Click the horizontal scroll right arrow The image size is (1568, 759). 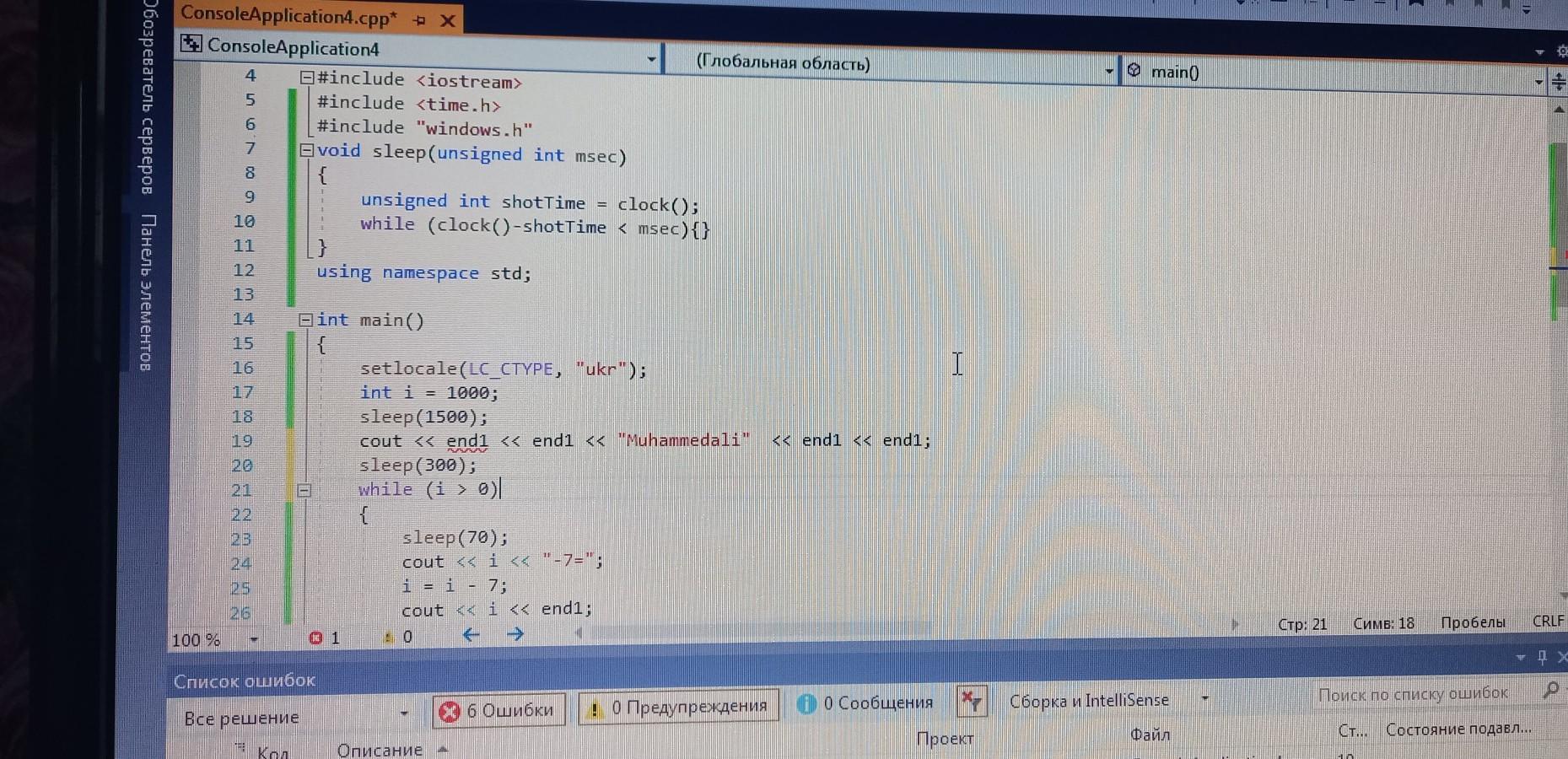(x=1235, y=625)
